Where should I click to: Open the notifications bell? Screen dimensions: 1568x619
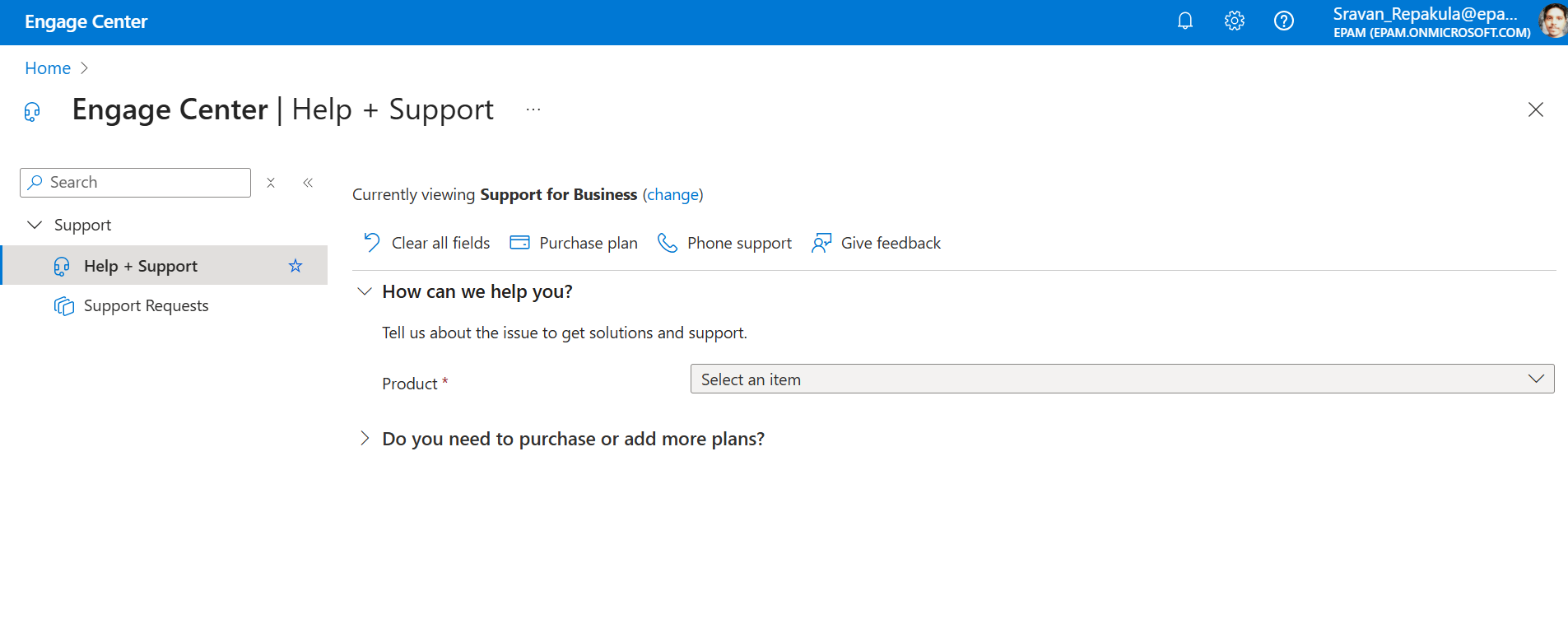point(1185,21)
